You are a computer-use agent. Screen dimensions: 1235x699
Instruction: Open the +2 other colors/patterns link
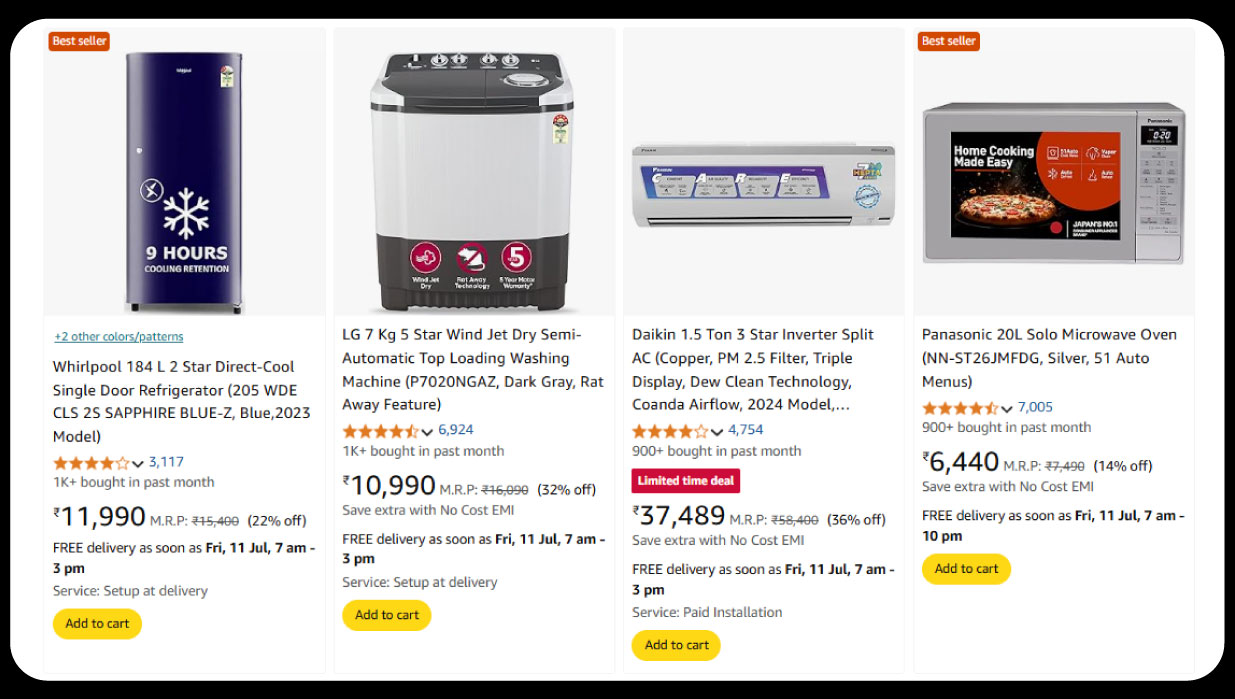[119, 337]
